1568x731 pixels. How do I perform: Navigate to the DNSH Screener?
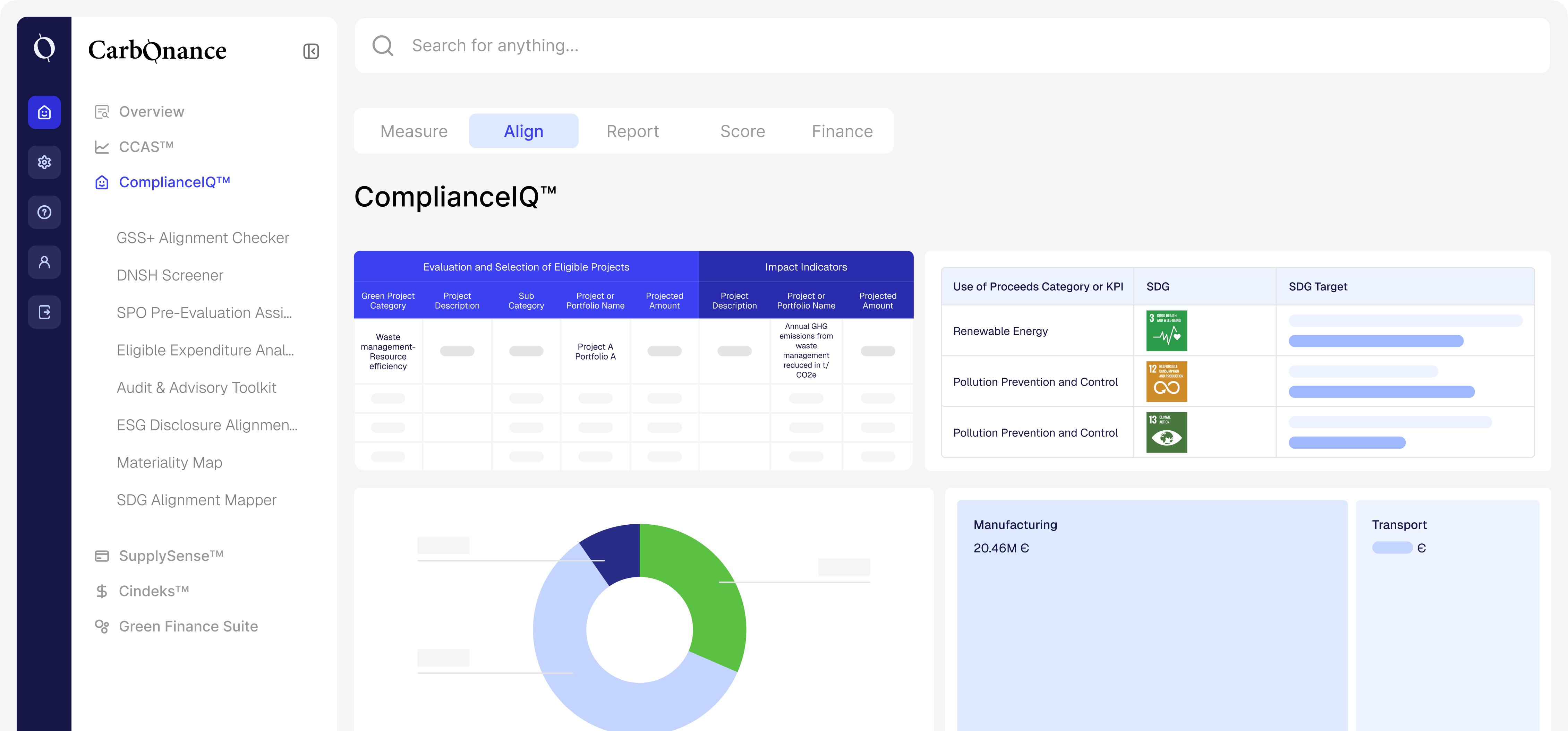[x=170, y=275]
